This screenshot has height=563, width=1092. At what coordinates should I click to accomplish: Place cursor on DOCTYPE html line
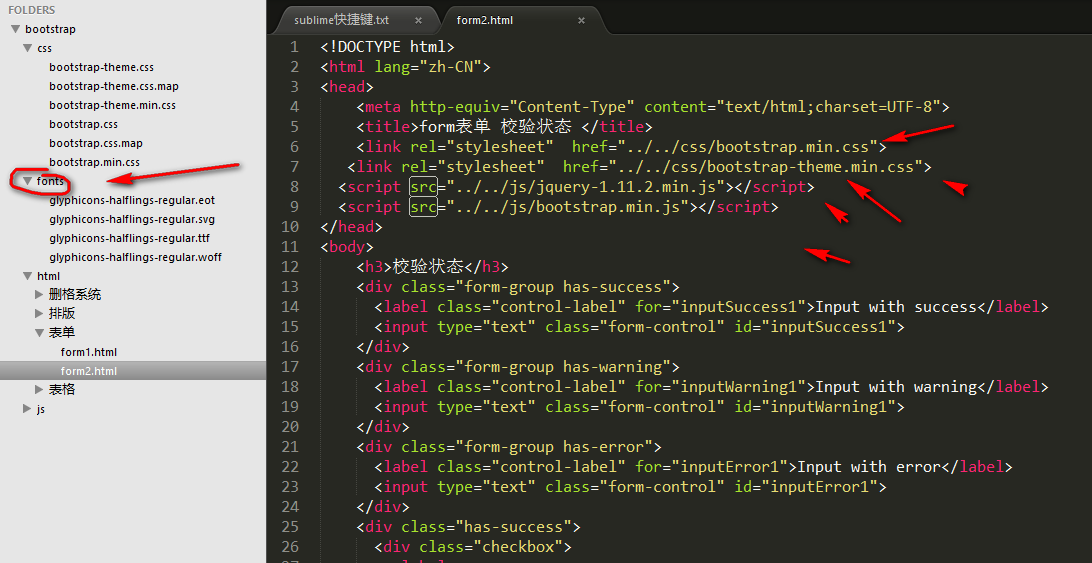(387, 47)
